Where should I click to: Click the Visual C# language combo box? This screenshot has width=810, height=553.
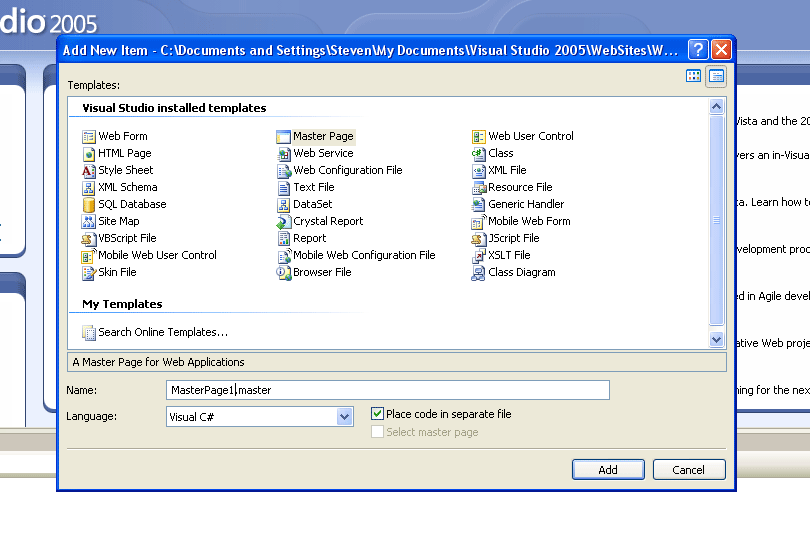point(260,417)
